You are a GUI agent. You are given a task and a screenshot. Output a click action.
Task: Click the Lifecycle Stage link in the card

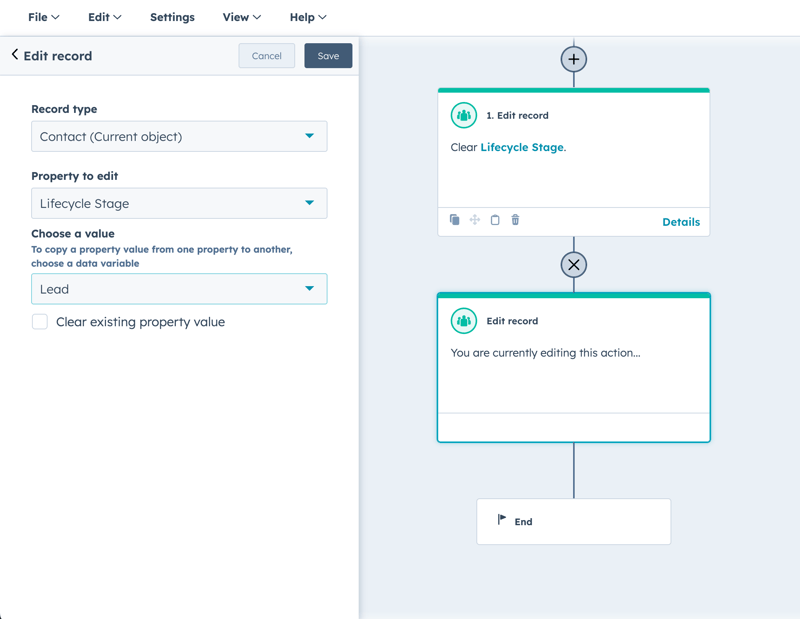[x=522, y=147]
